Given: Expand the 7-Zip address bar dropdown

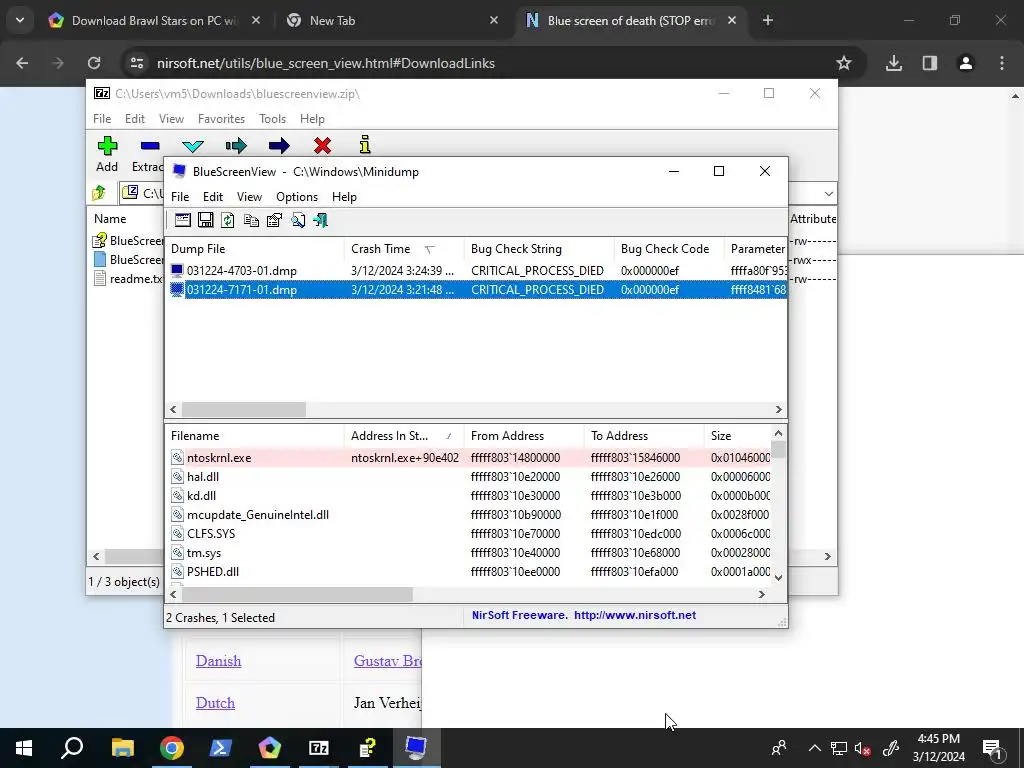Looking at the screenshot, I should coord(829,194).
